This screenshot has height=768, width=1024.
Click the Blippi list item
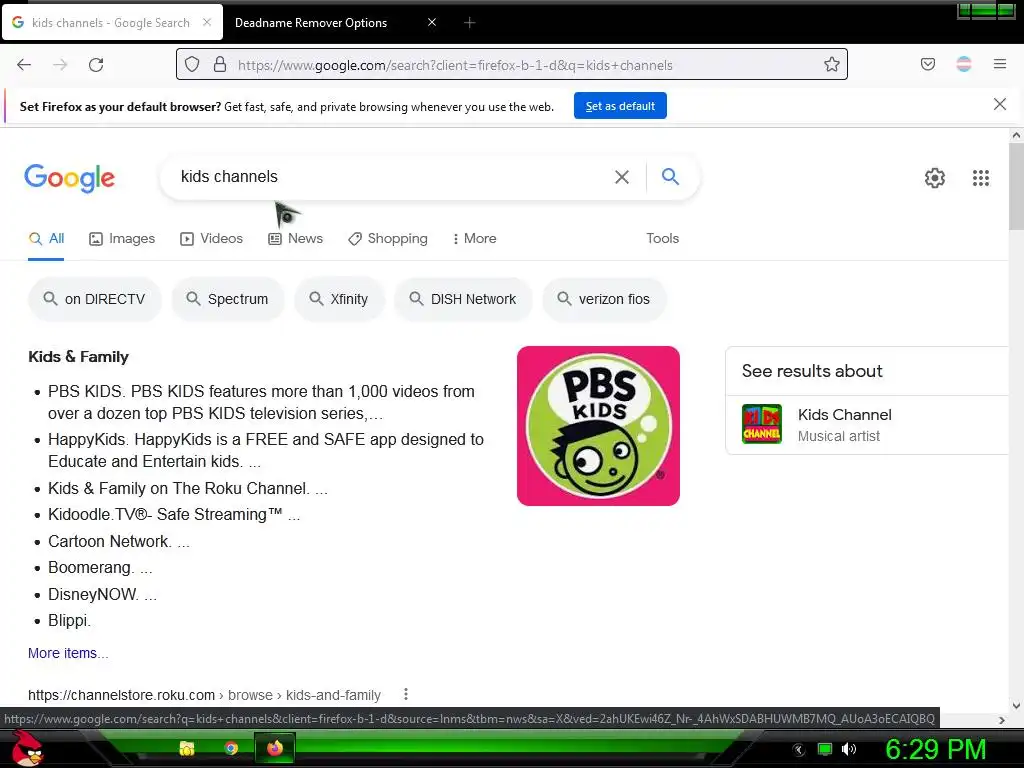coord(69,620)
